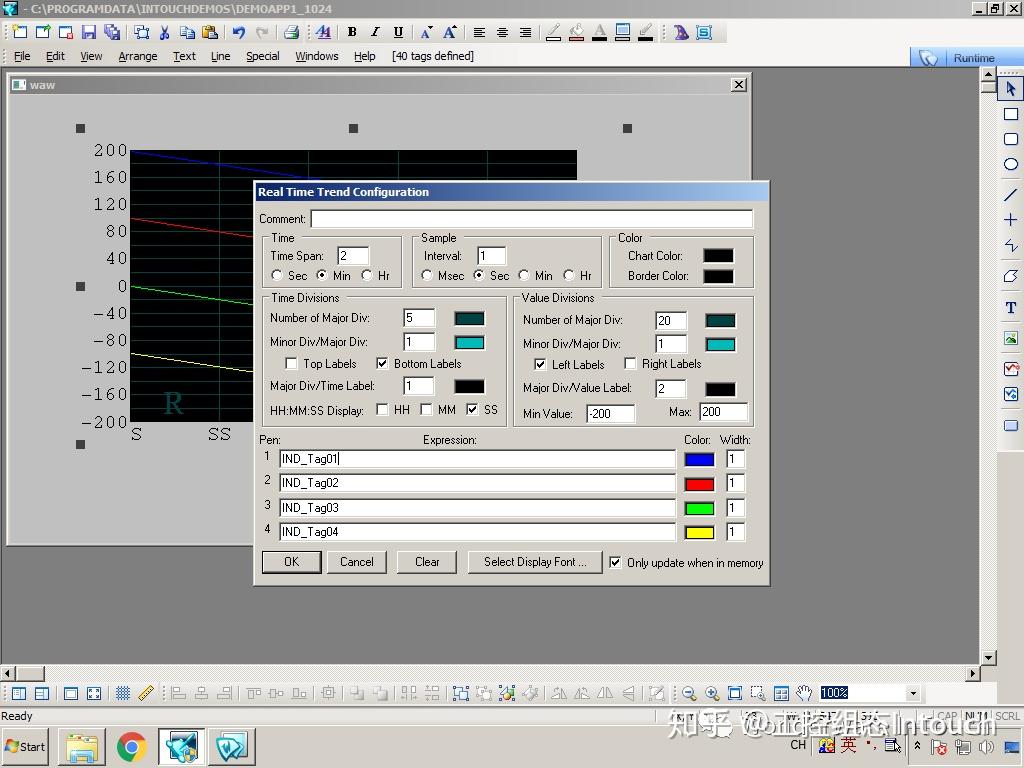
Task: Click the Select Display Font button
Action: click(535, 562)
